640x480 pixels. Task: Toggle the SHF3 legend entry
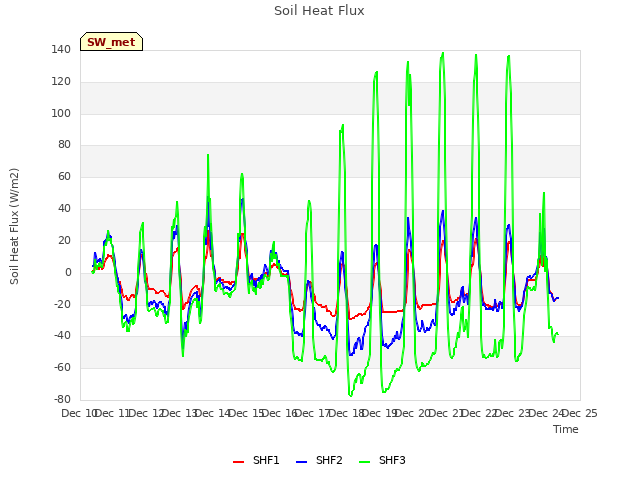point(382,460)
